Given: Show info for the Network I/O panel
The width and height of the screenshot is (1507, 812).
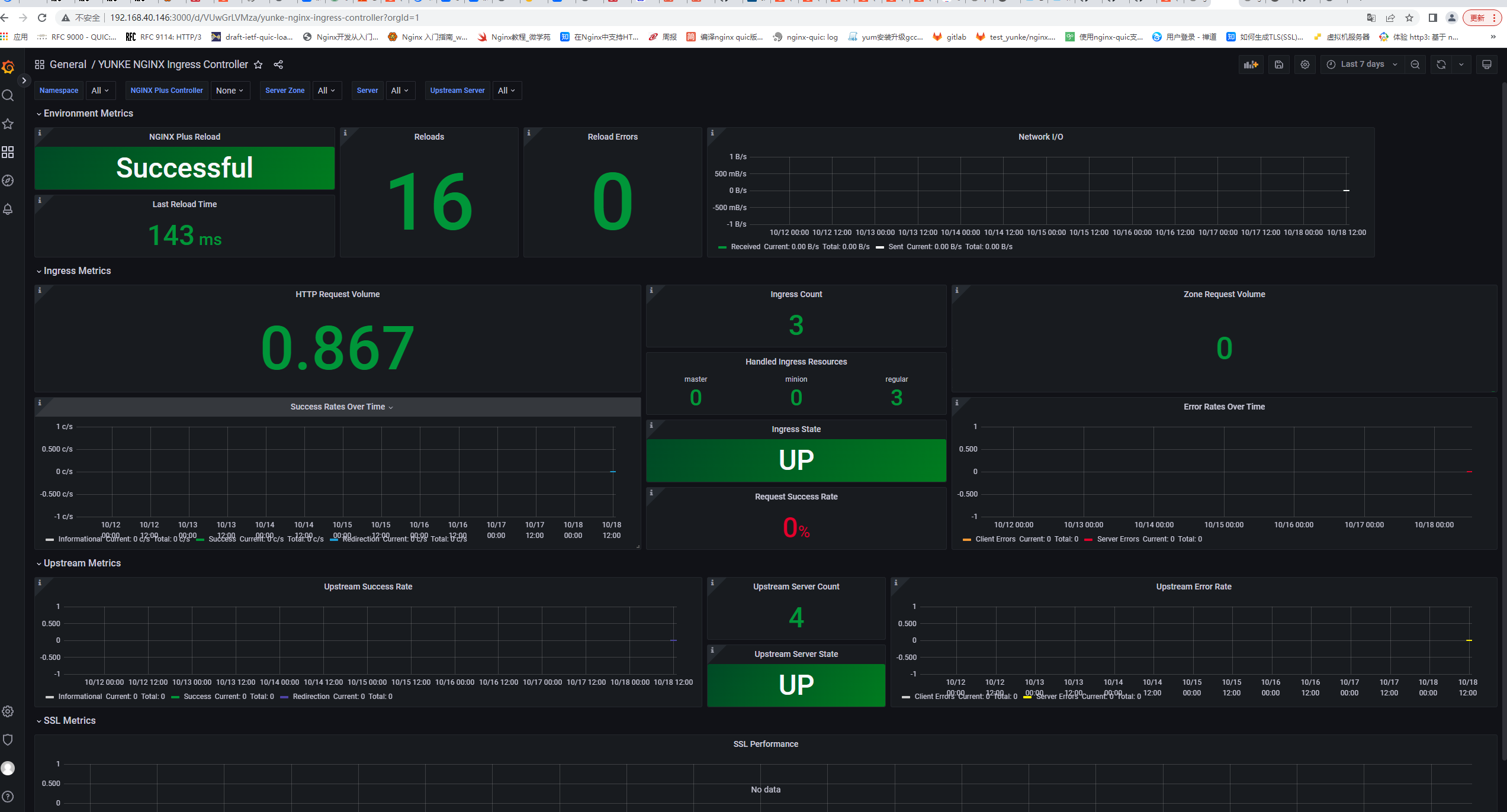Looking at the screenshot, I should click(x=712, y=133).
